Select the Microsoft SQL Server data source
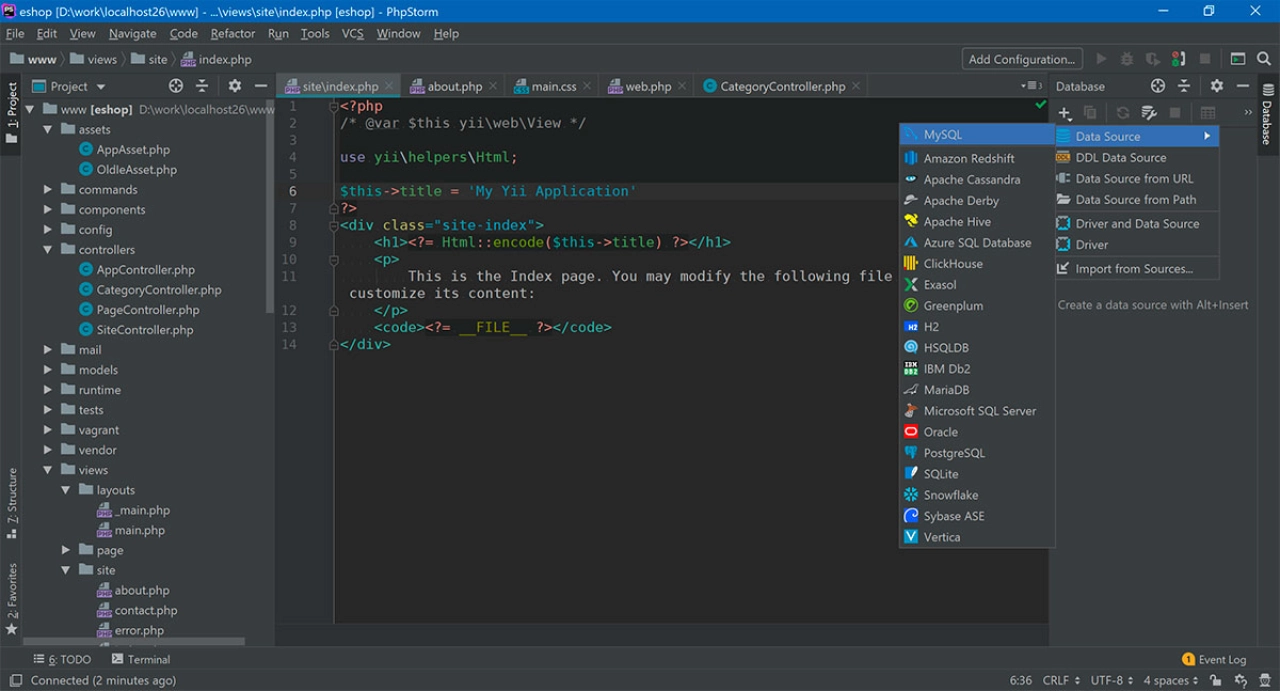The image size is (1280, 691). (977, 411)
